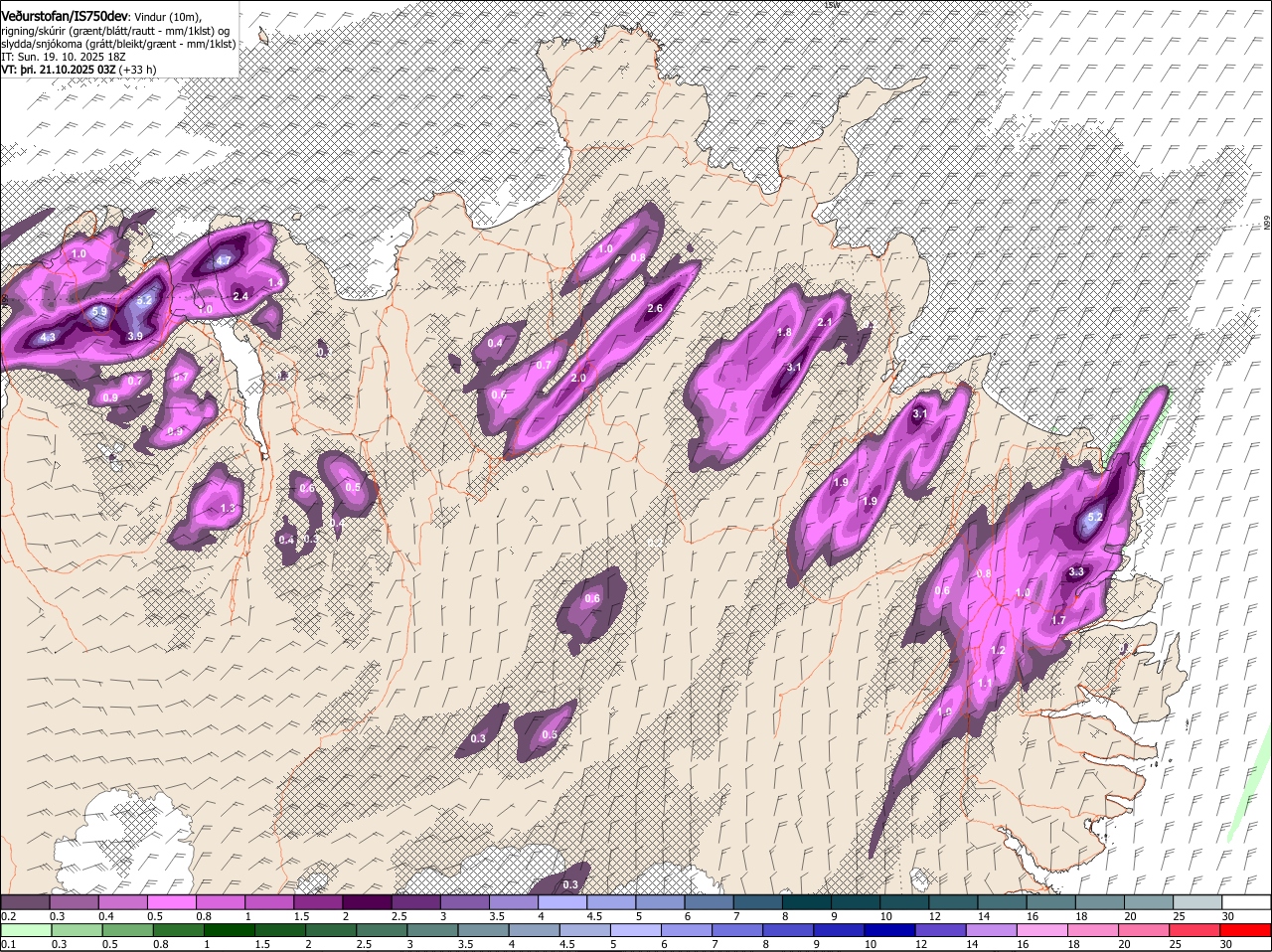This screenshot has width=1272, height=952.
Task: Click the 3.3 snowfall value on the map
Action: click(1076, 572)
